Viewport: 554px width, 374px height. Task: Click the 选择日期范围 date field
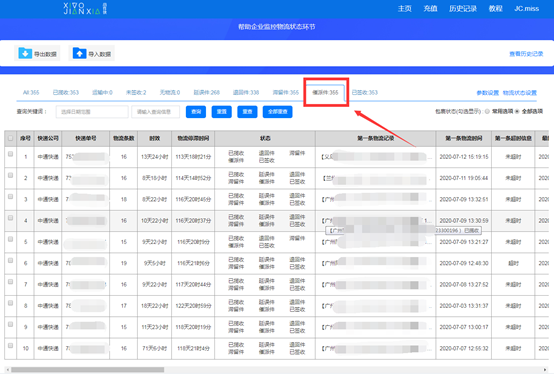click(92, 112)
